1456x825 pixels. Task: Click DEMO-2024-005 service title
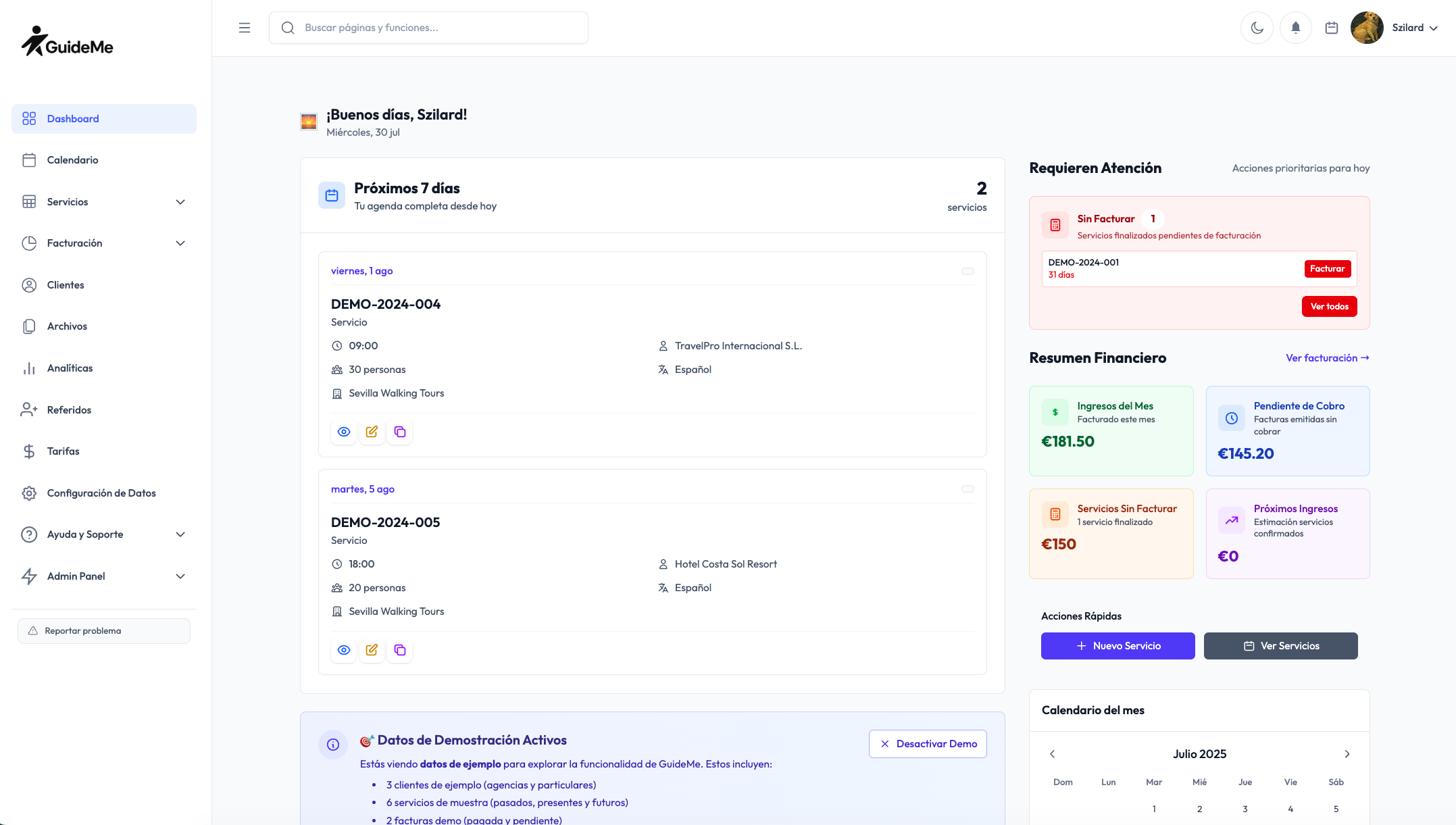[x=385, y=522]
